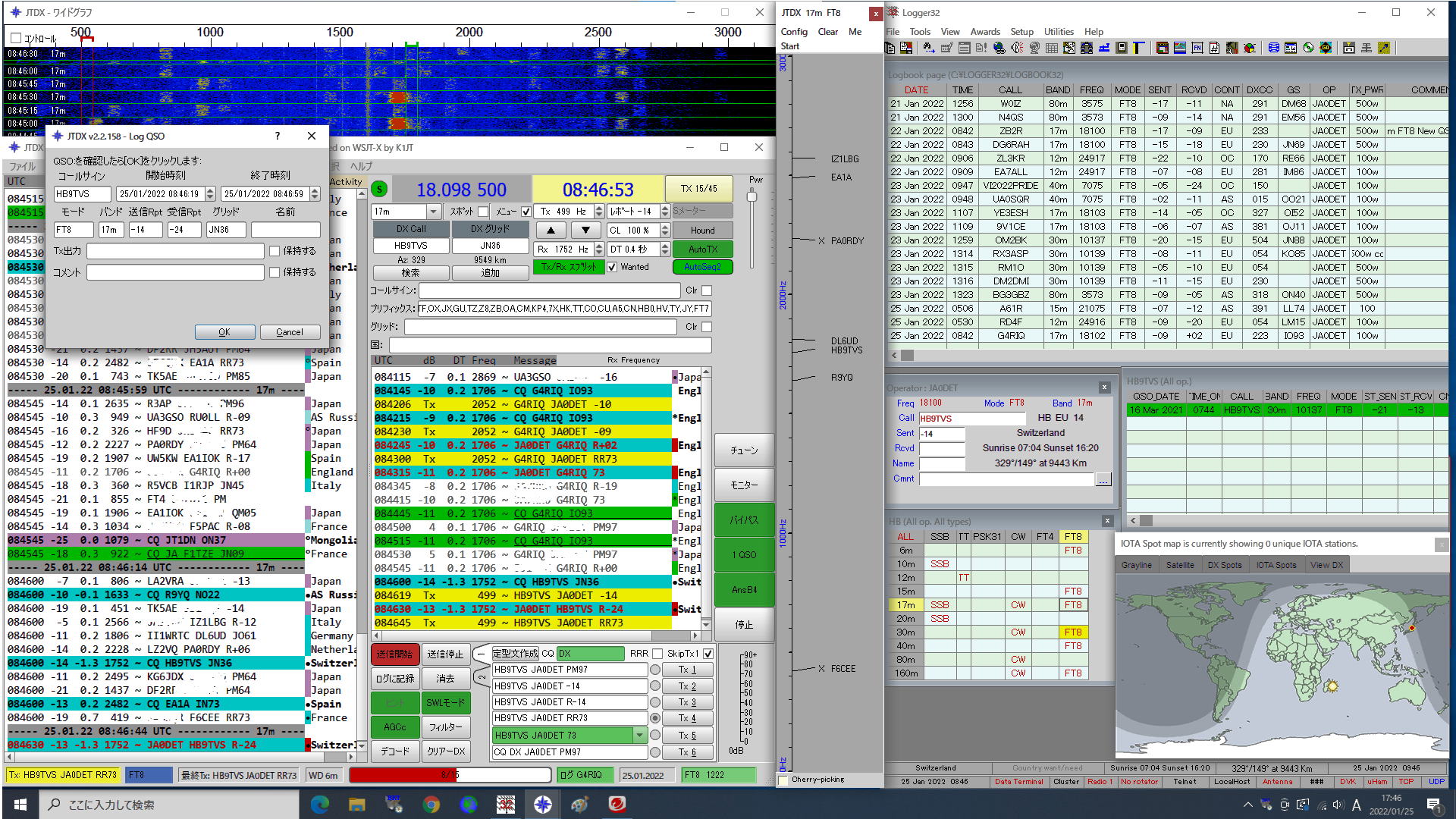
Task: Uncheck the SkipTx1 checkbox
Action: click(708, 654)
